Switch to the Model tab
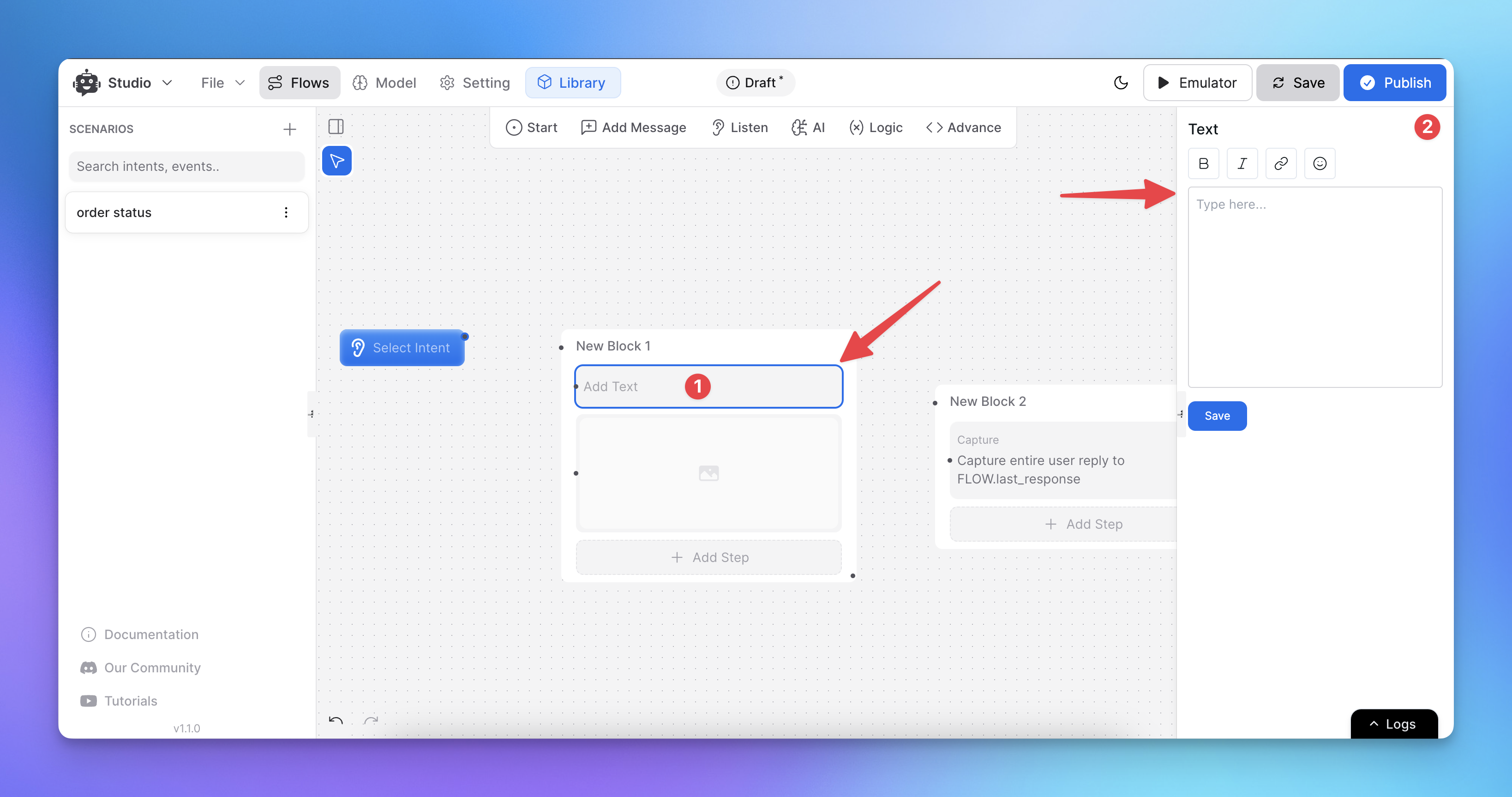This screenshot has width=1512, height=797. click(384, 83)
